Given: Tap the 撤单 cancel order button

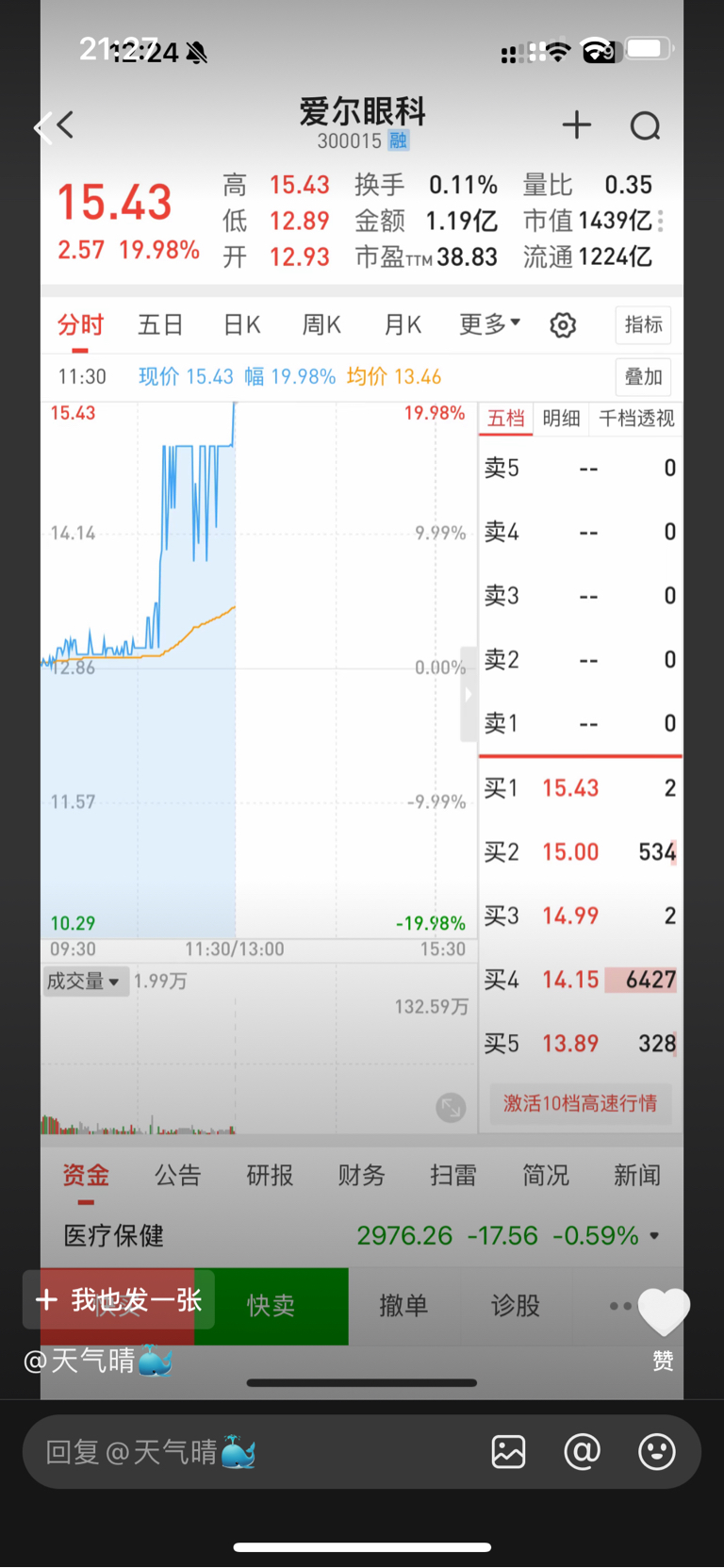Looking at the screenshot, I should tap(403, 1306).
